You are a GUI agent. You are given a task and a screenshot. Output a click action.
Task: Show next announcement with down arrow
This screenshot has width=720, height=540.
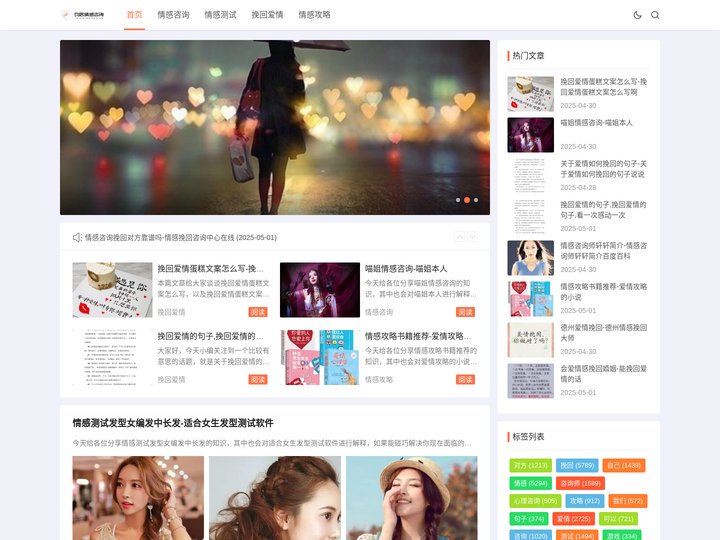pos(472,236)
